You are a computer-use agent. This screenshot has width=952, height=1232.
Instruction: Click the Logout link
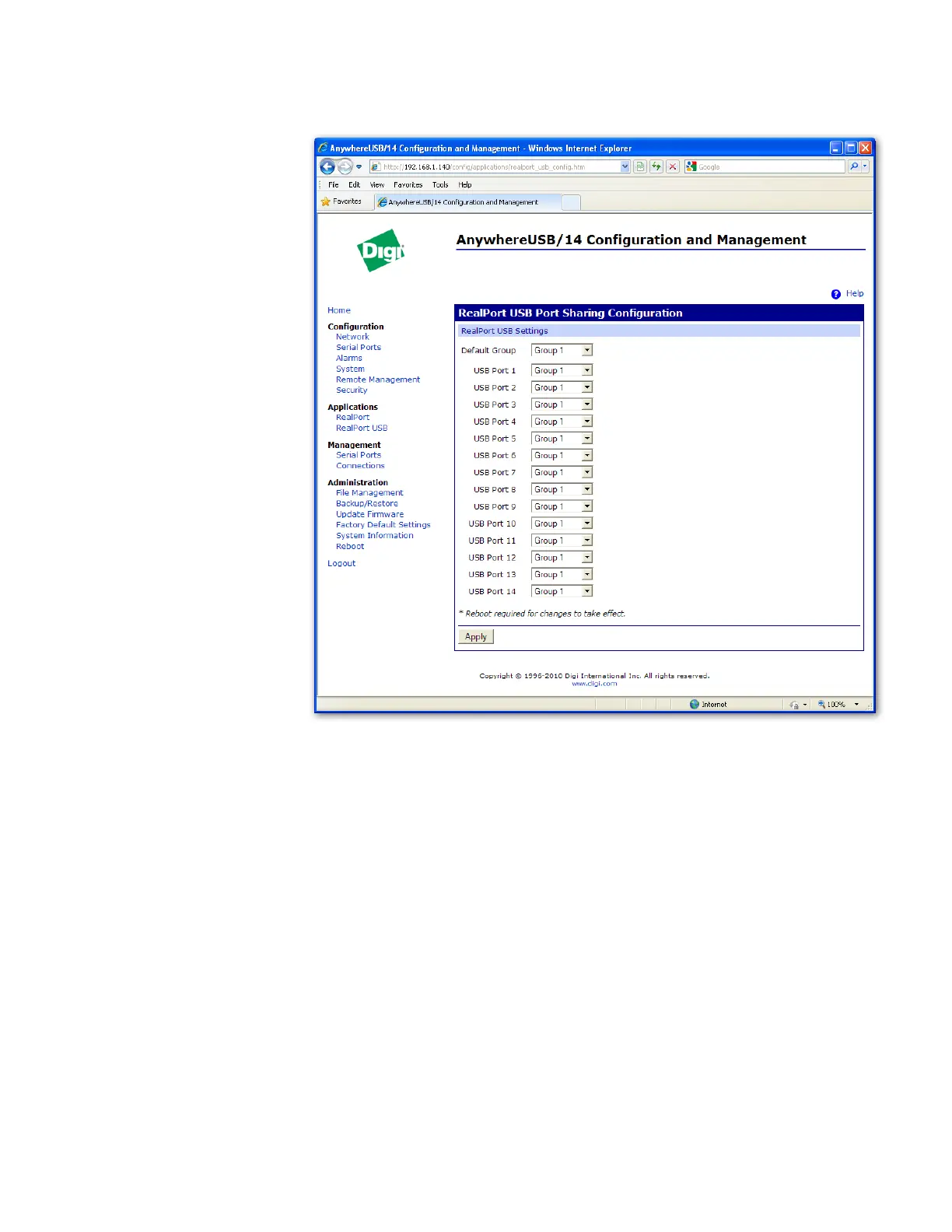coord(341,564)
